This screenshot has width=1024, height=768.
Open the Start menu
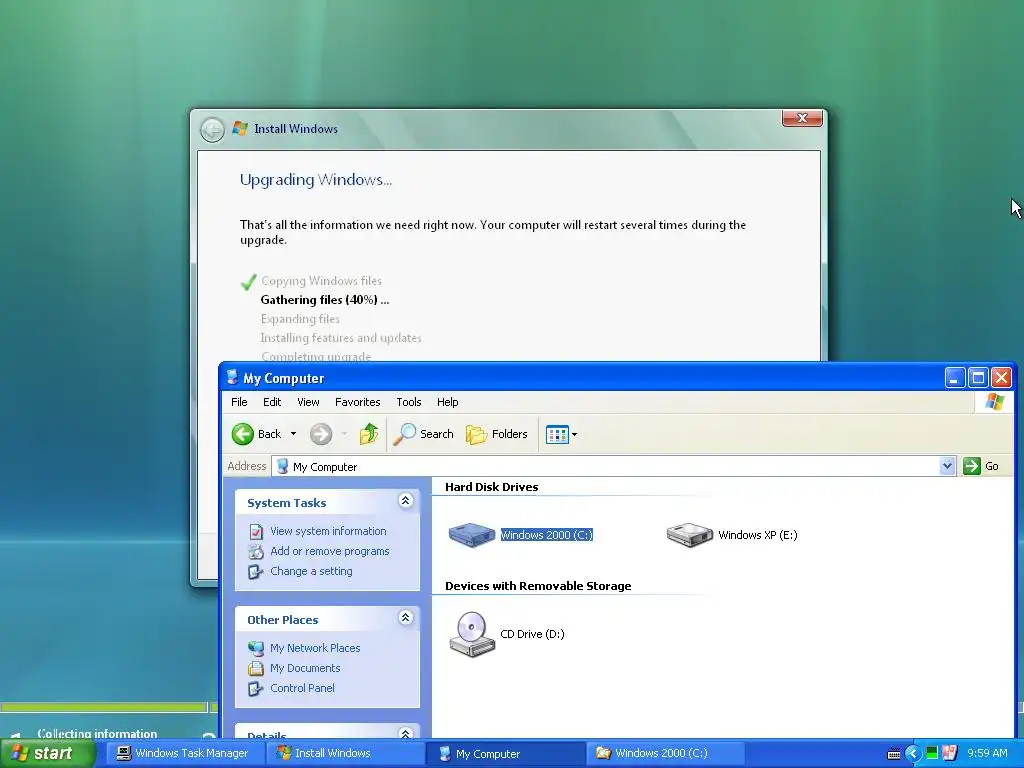point(47,753)
